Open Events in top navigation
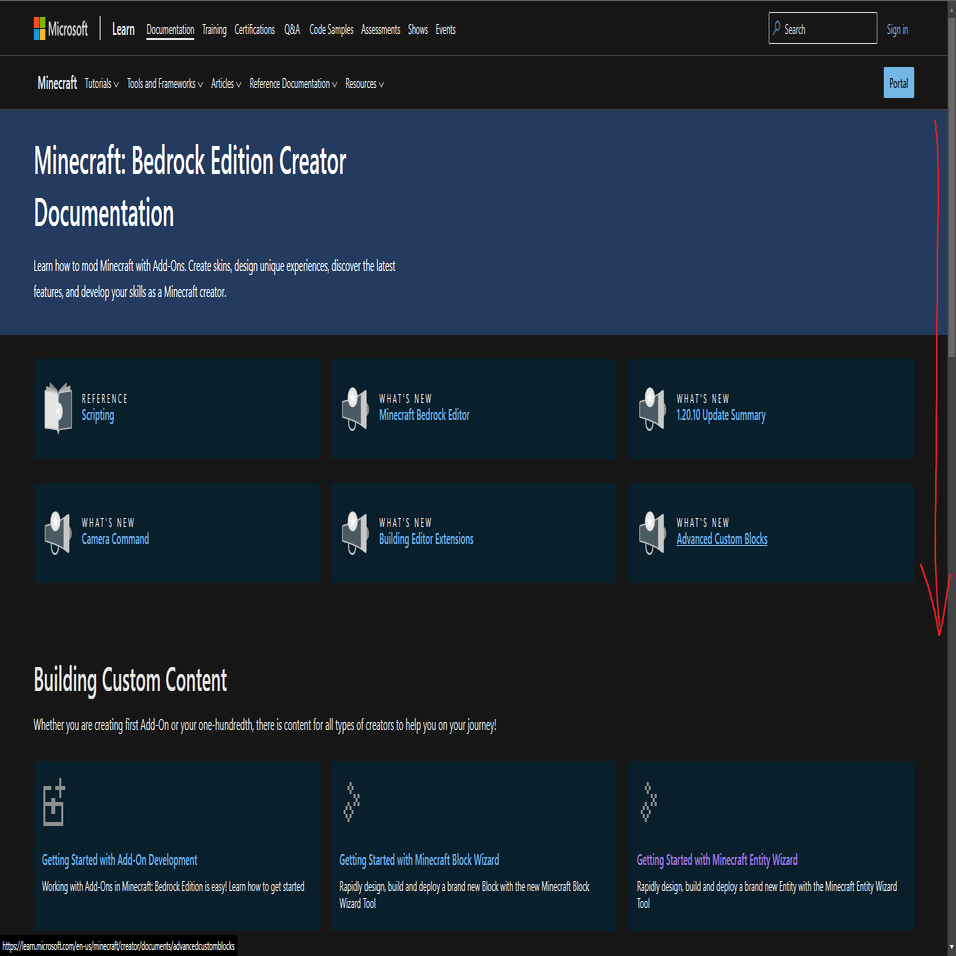This screenshot has width=956, height=956. pos(445,29)
